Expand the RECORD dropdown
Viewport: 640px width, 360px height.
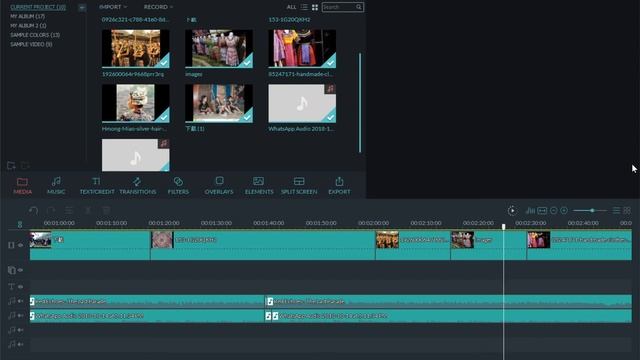coord(158,7)
